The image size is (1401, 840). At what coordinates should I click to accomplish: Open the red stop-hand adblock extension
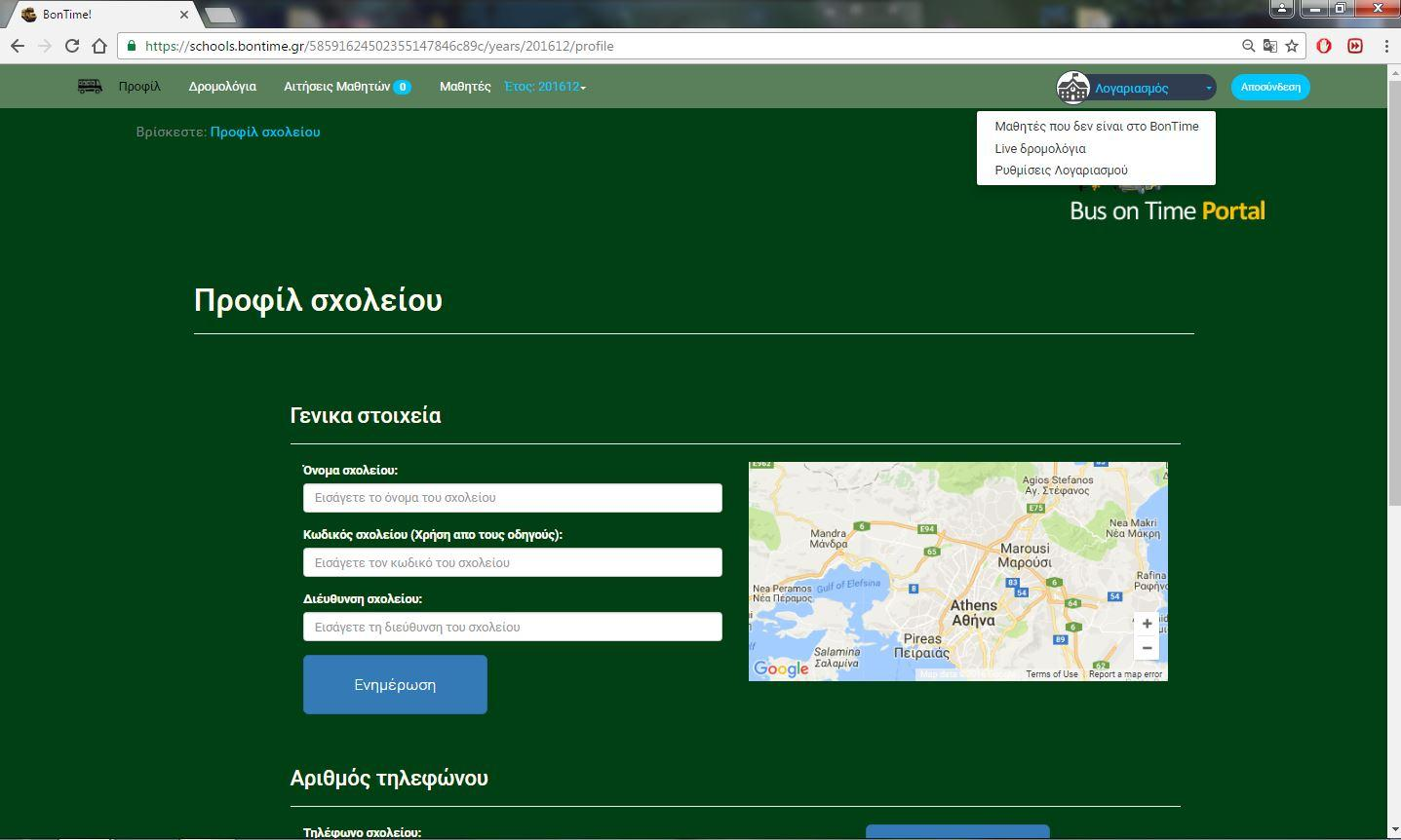(1324, 46)
